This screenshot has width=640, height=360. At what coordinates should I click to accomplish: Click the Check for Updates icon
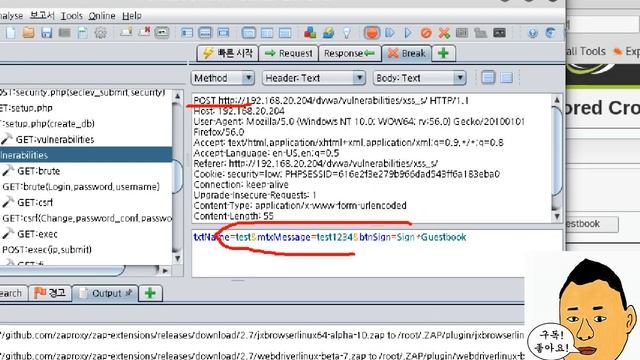pos(329,33)
